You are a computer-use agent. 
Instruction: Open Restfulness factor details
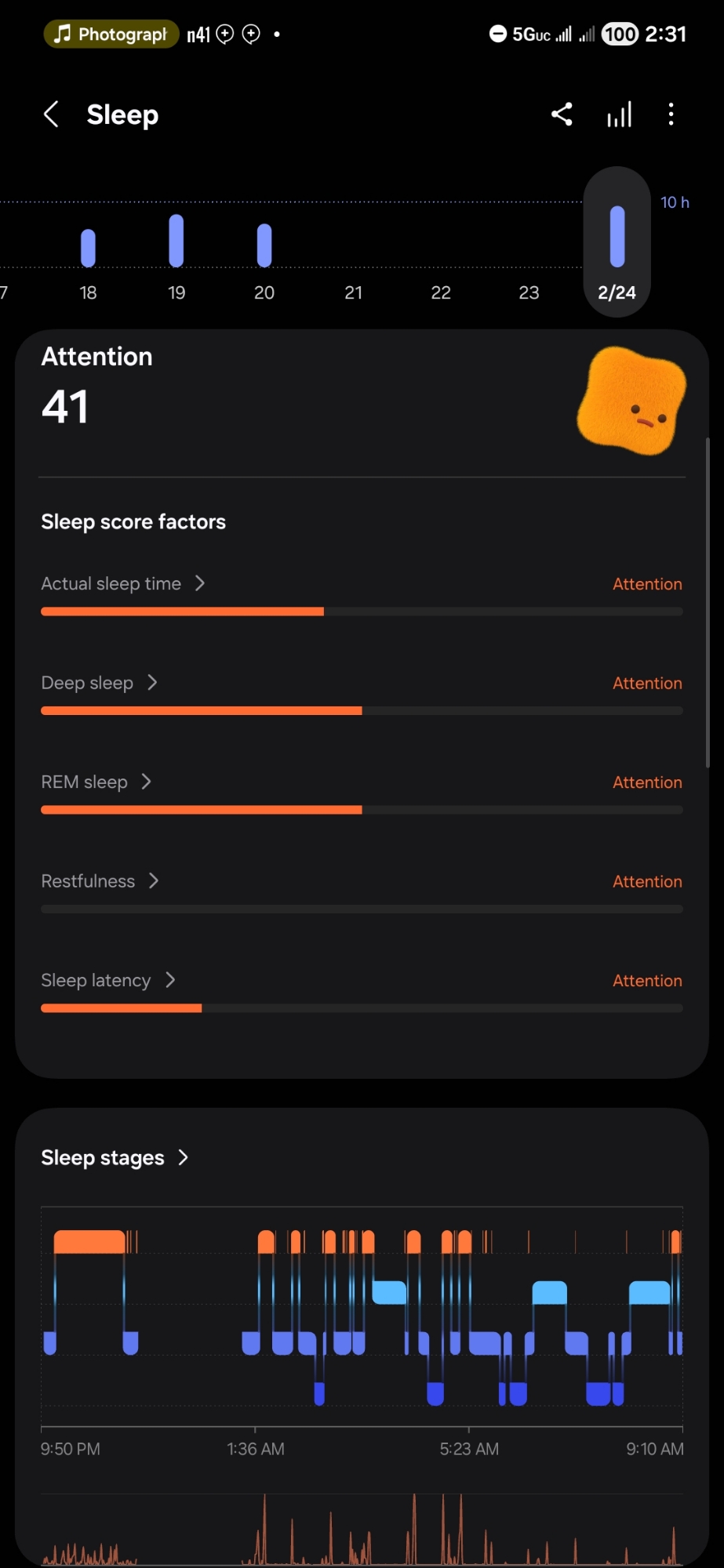pyautogui.click(x=100, y=881)
